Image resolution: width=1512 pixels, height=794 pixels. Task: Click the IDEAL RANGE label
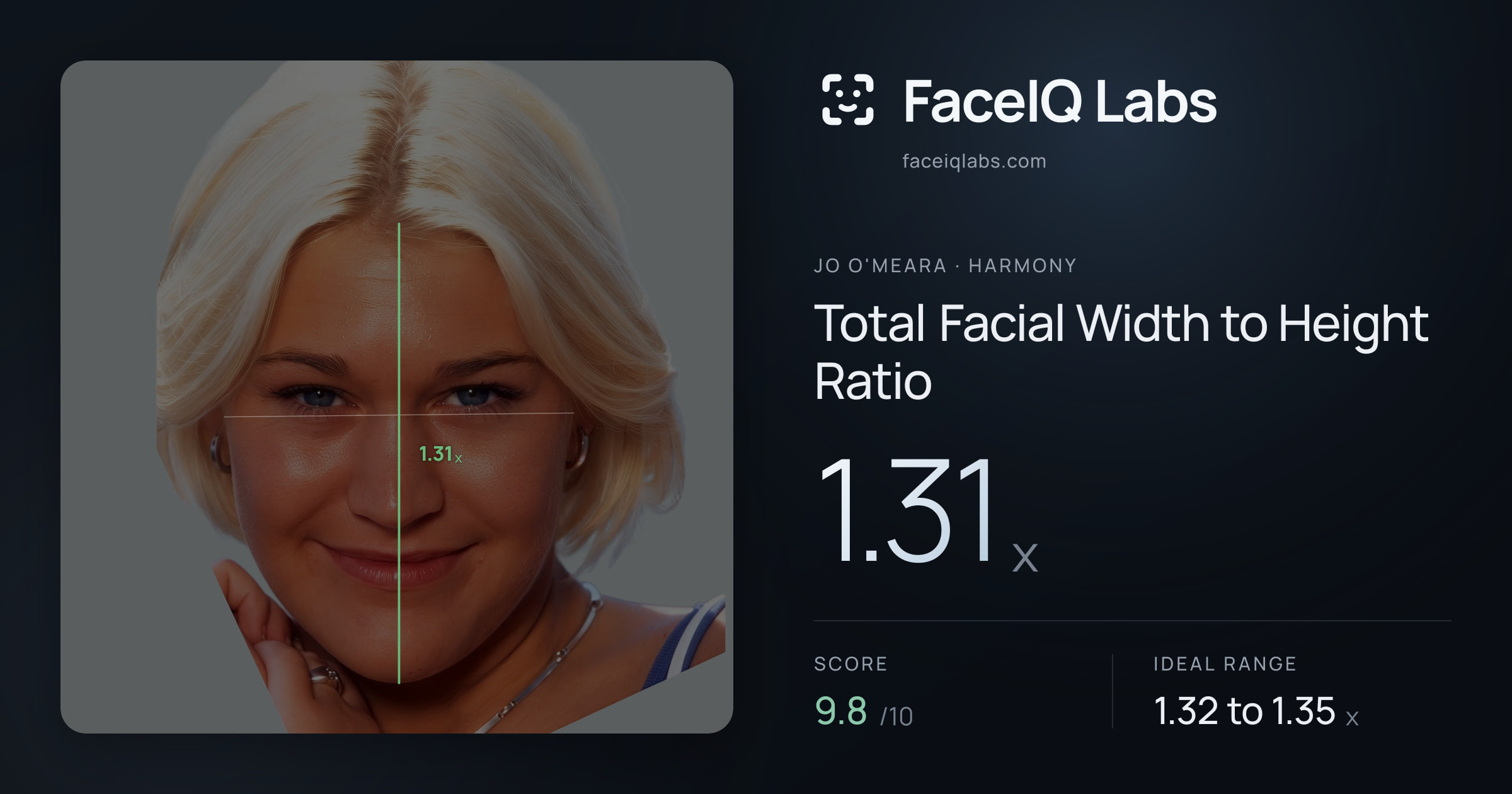[1225, 664]
